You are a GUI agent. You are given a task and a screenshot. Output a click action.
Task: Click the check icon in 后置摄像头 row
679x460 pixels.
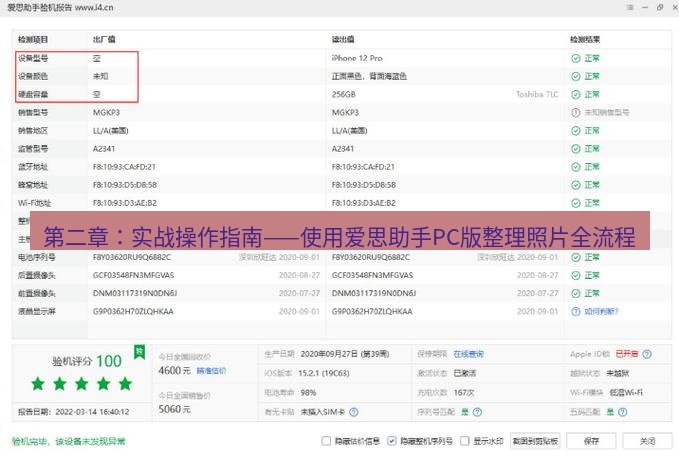(576, 275)
